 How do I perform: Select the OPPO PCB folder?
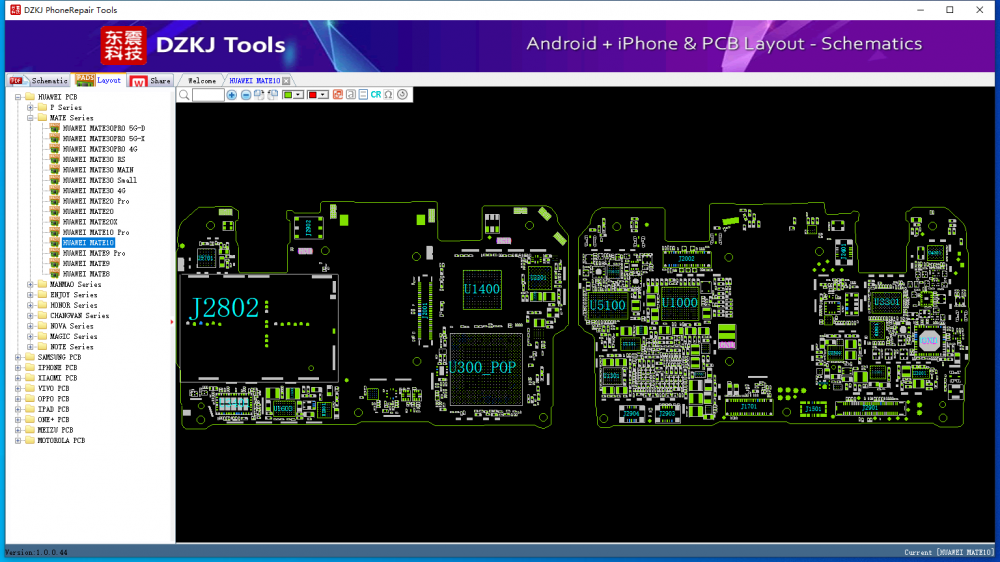(53, 399)
